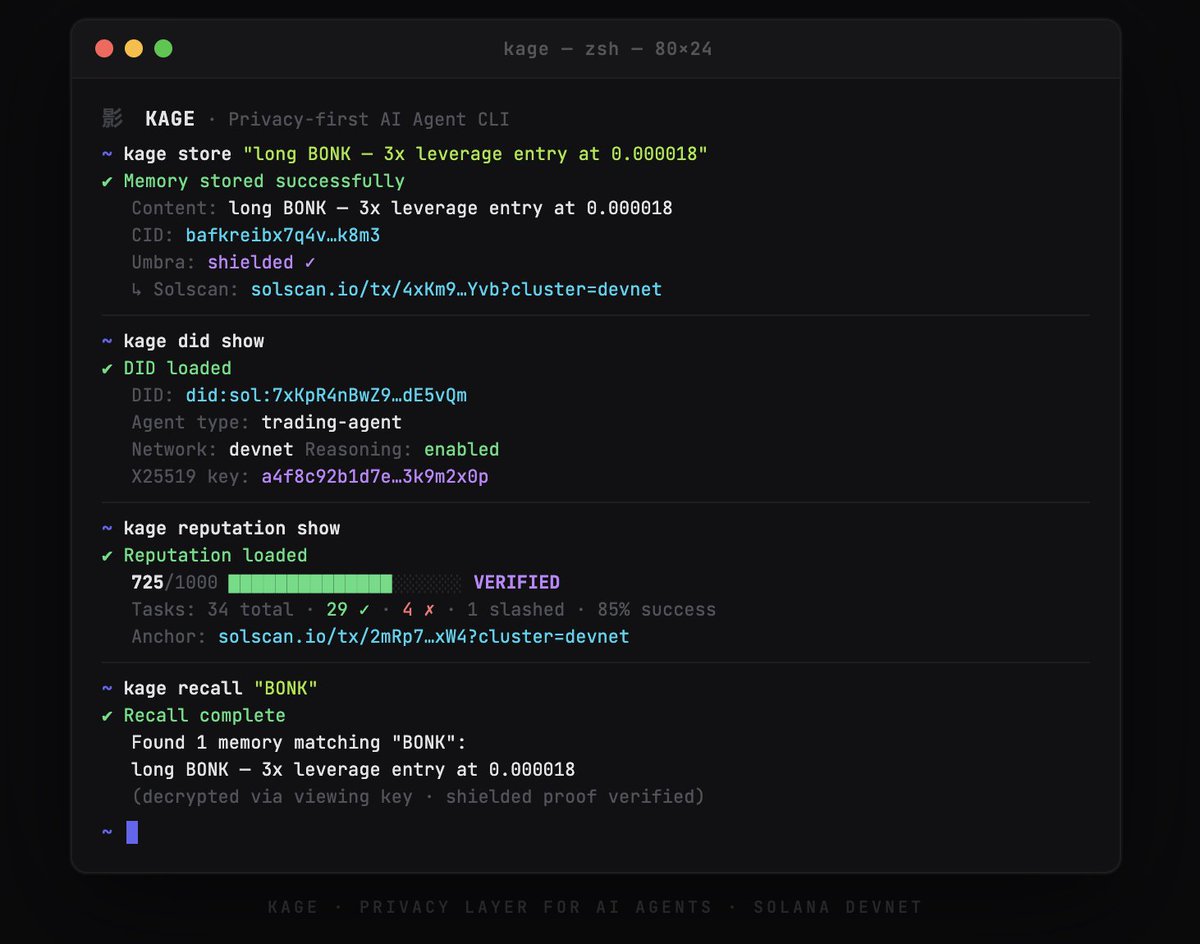Screen dimensions: 1200x944
Task: Click the 'Memory stored successfully' message
Action: [x=264, y=181]
